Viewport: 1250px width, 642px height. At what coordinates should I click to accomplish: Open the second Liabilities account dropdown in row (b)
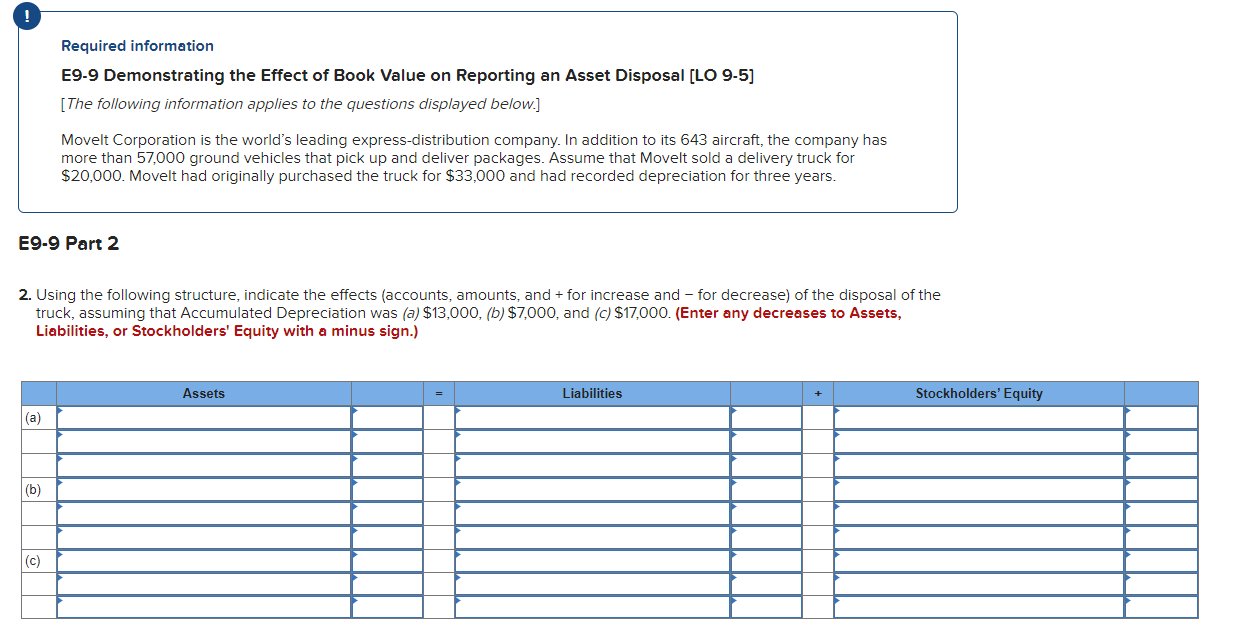click(x=592, y=514)
